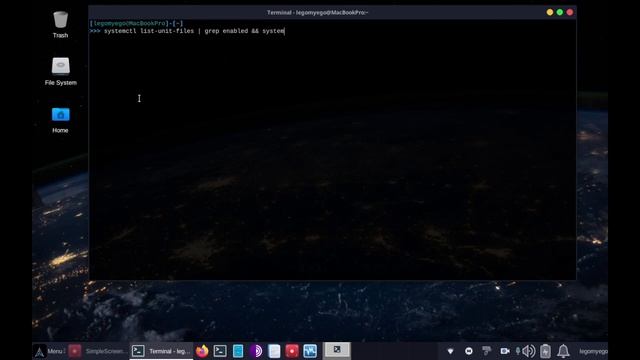Open the red screen recorder launcher
Image resolution: width=640 pixels, height=360 pixels.
point(292,351)
